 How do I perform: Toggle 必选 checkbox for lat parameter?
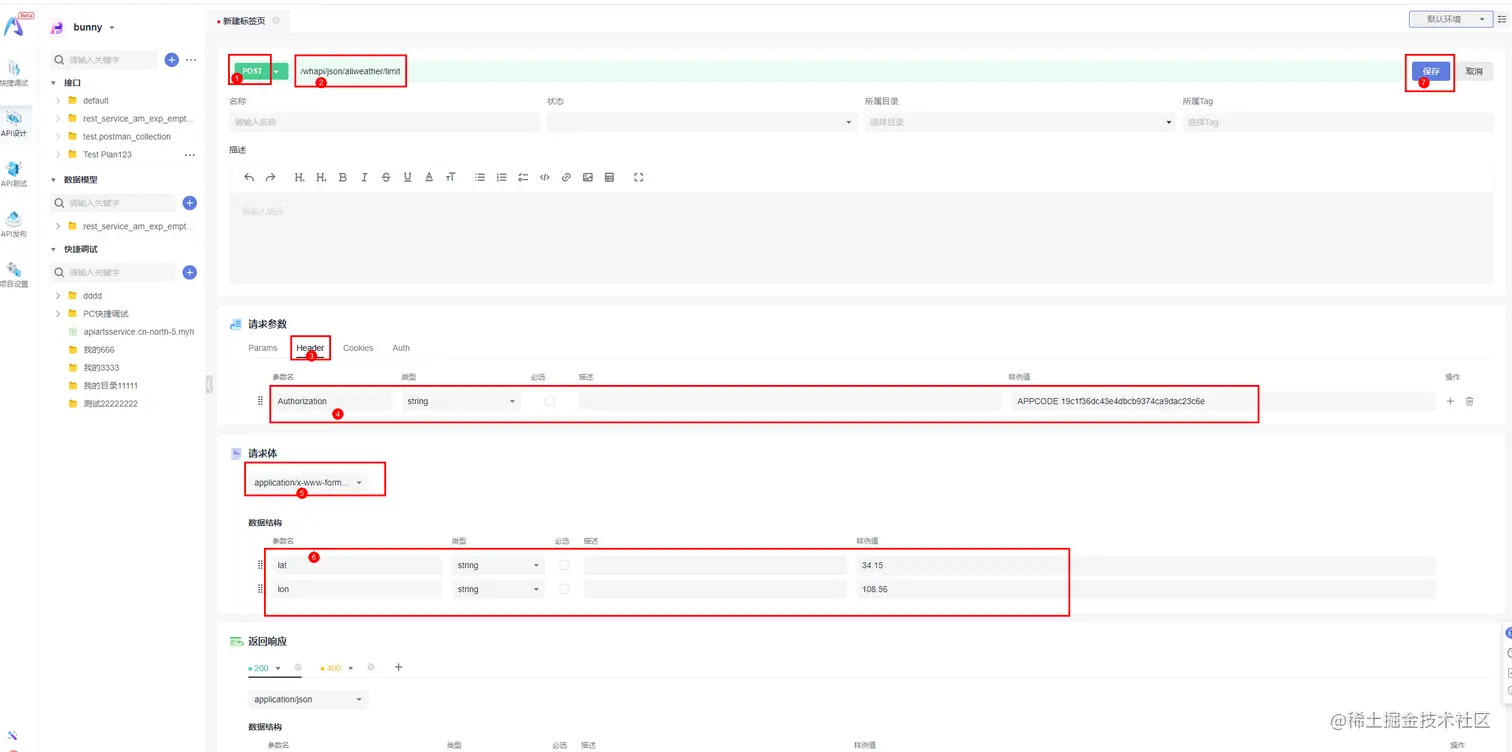pos(564,565)
